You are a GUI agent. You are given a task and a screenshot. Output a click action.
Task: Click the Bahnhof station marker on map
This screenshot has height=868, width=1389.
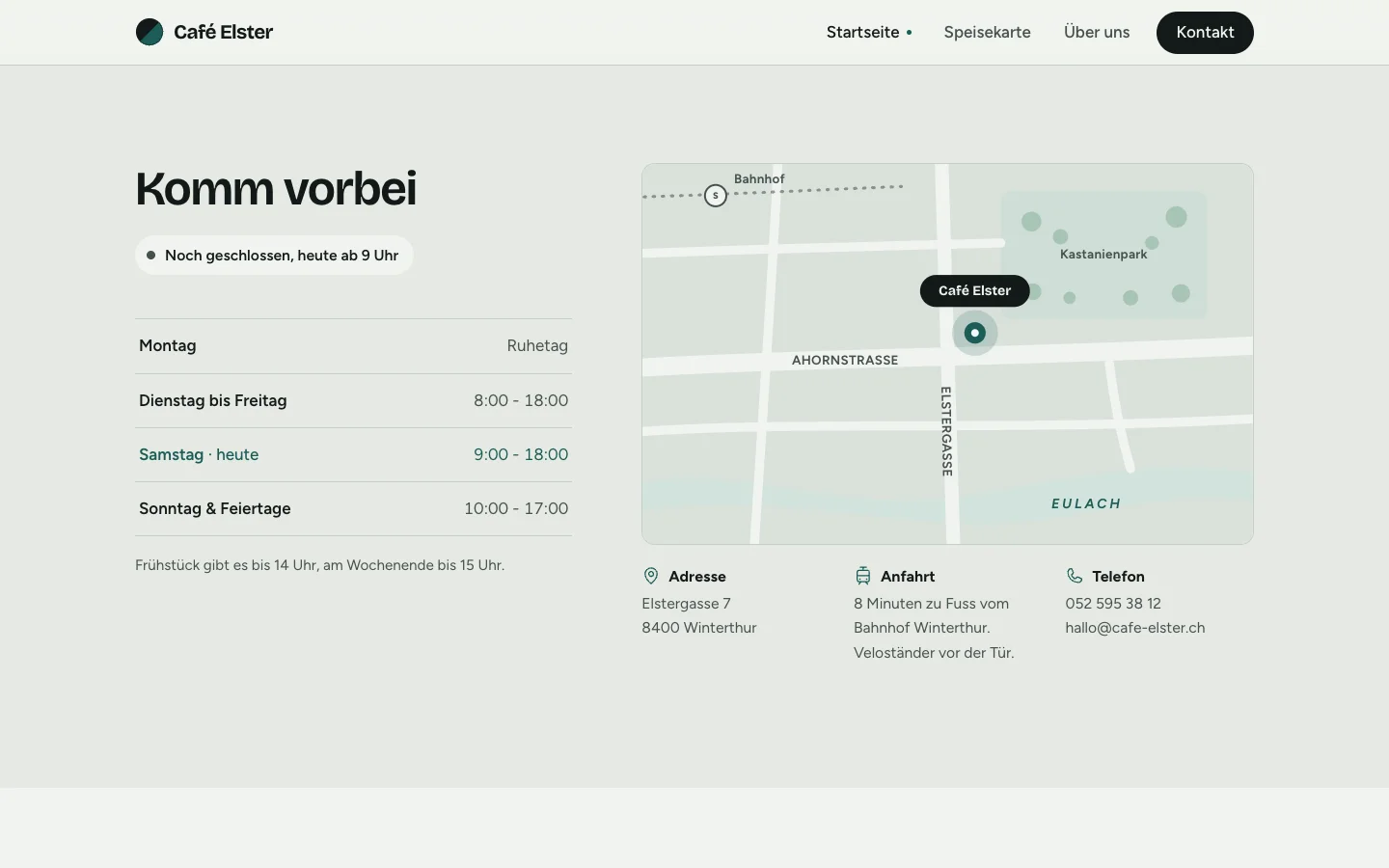pos(716,196)
